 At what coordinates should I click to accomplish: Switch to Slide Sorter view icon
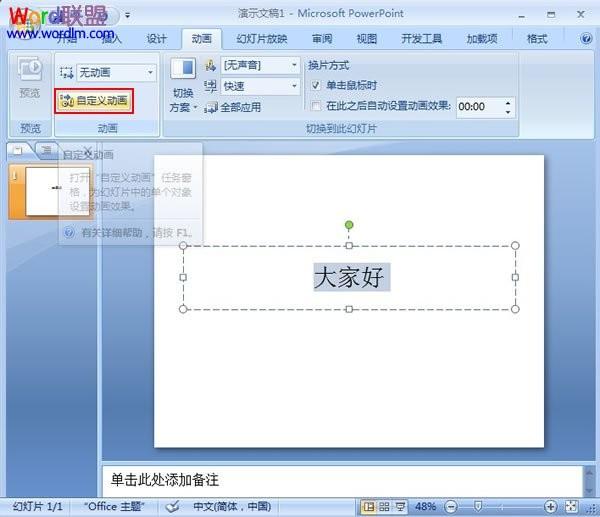tap(384, 507)
